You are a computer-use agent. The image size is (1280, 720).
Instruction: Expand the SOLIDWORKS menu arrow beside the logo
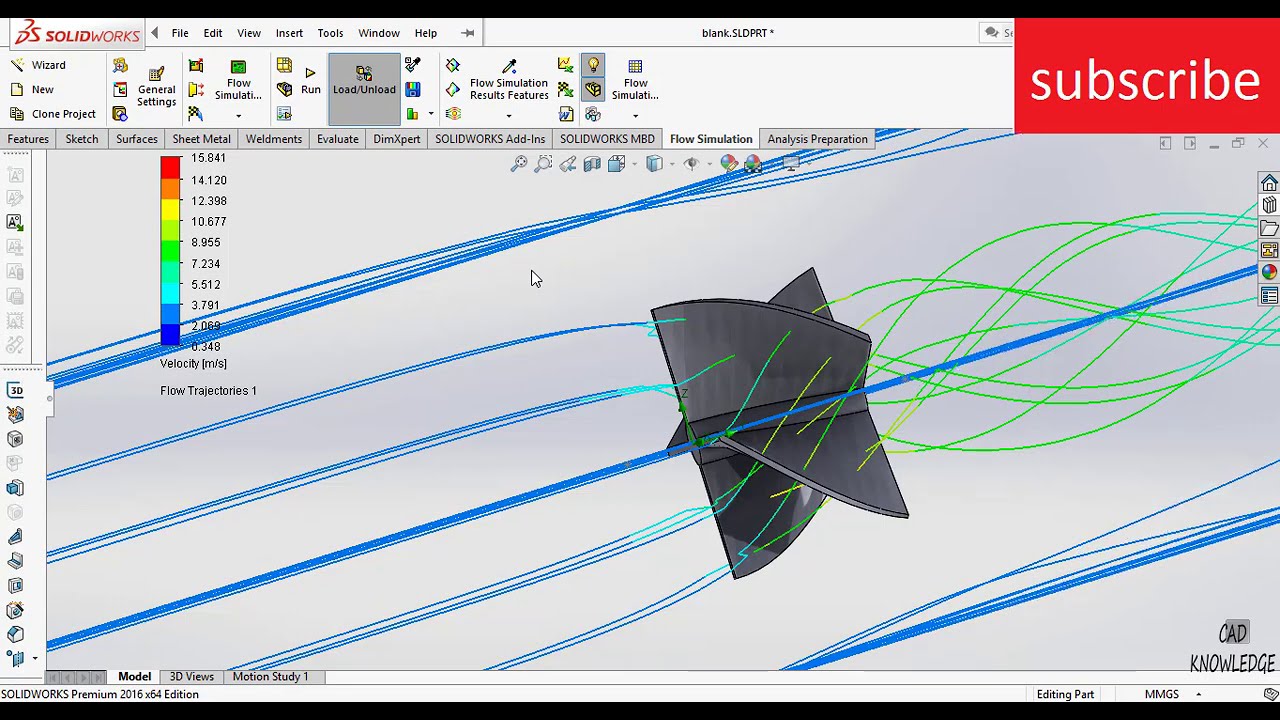155,33
